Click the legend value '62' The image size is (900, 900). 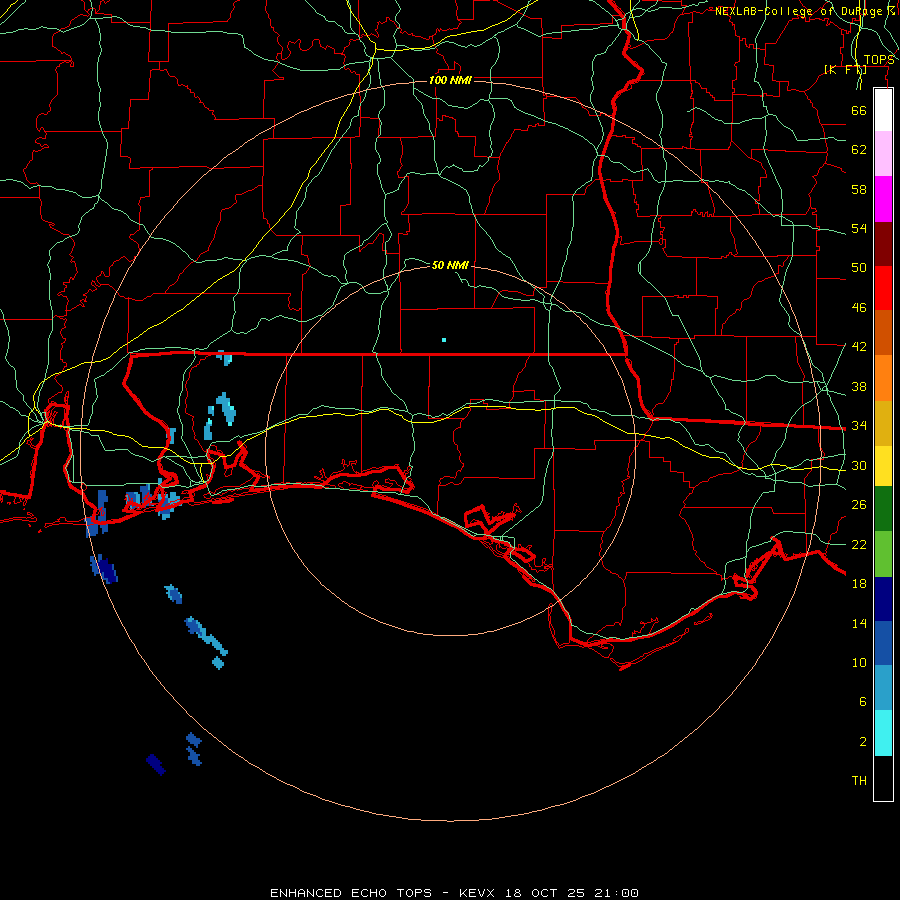pyautogui.click(x=859, y=150)
